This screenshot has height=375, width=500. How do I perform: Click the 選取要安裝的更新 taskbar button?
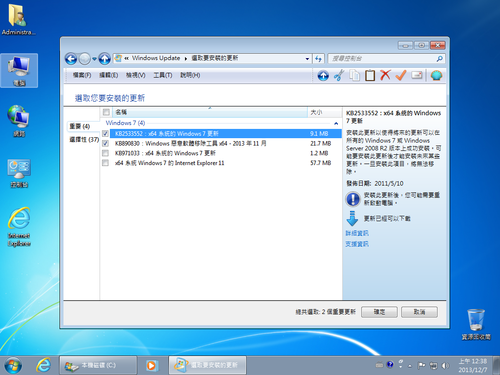pos(207,365)
